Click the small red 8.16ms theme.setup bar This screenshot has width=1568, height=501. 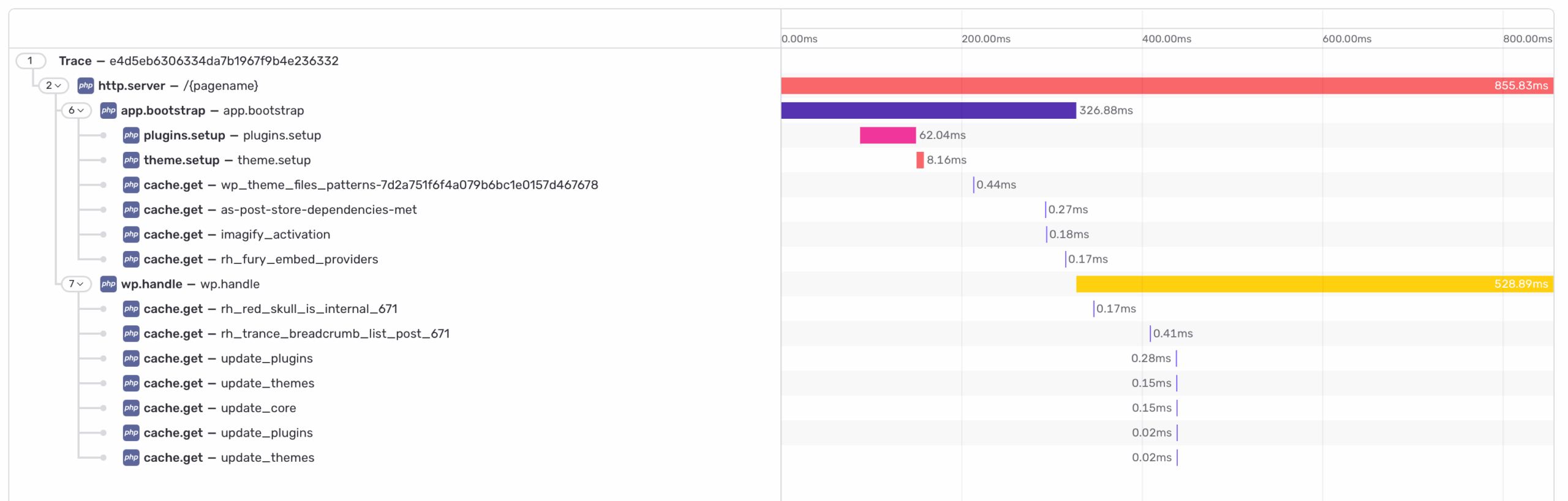coord(919,160)
